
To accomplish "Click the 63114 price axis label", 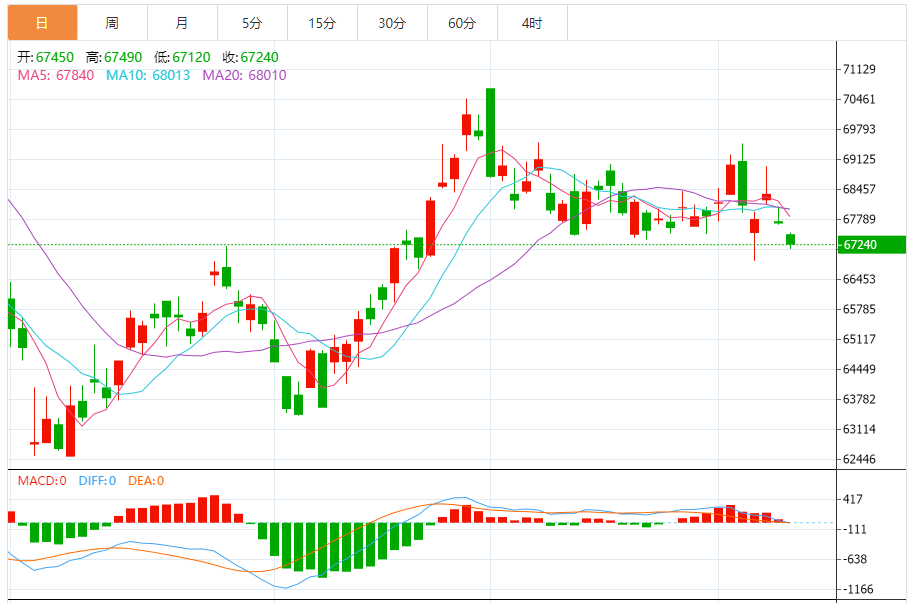I will click(x=859, y=429).
